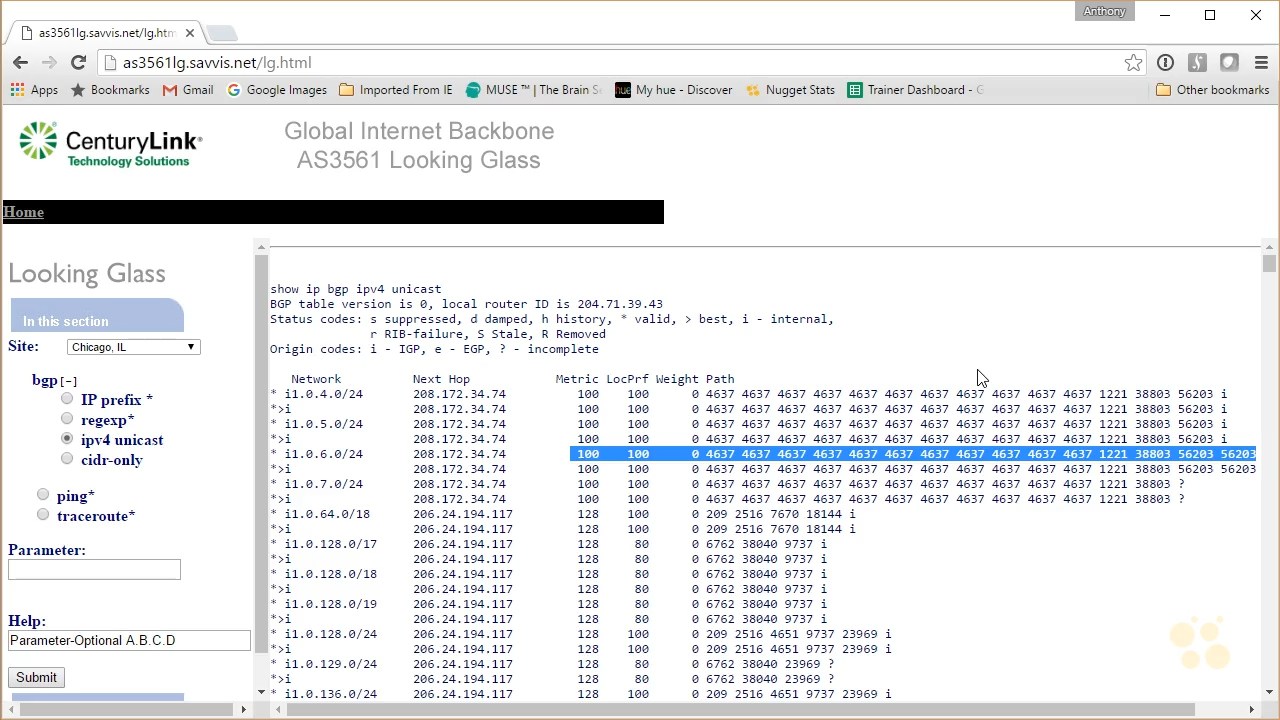
Task: Click the CenturyLink logo
Action: (x=110, y=144)
